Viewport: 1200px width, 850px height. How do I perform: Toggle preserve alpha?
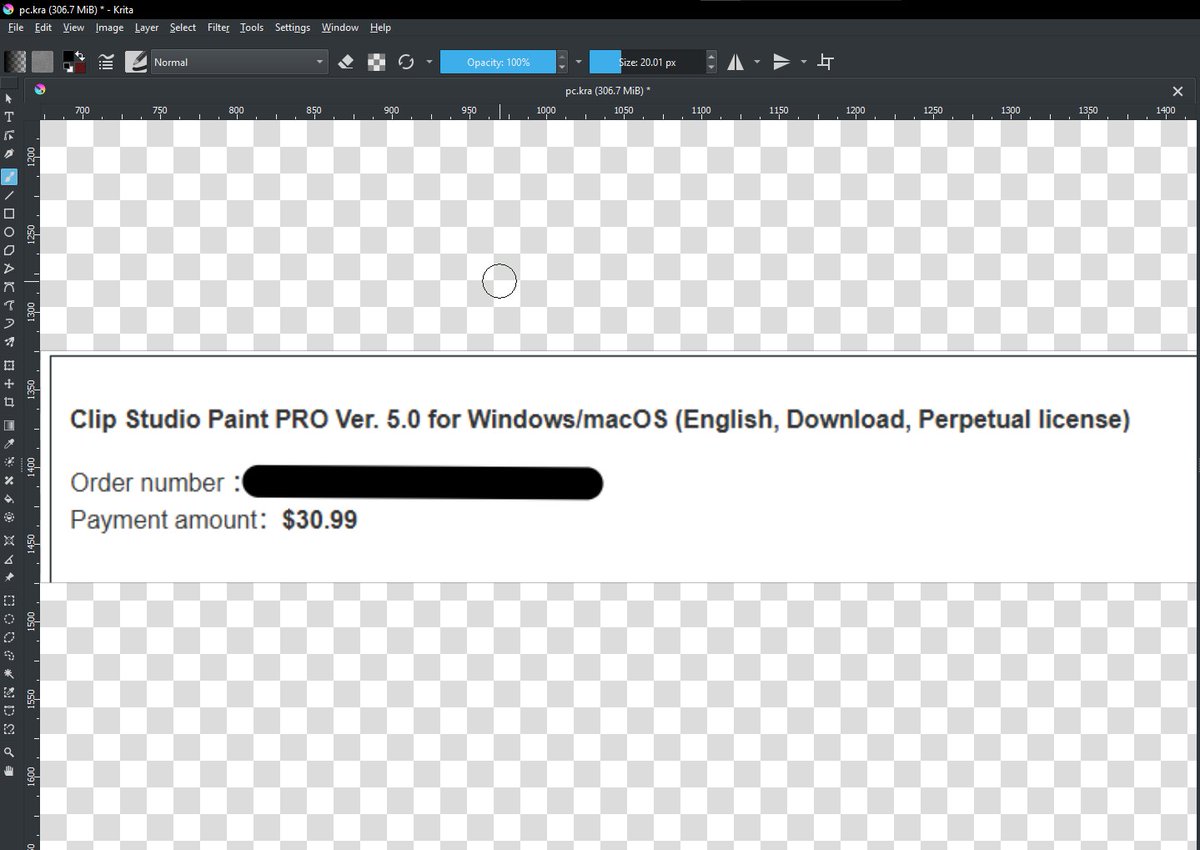click(376, 62)
